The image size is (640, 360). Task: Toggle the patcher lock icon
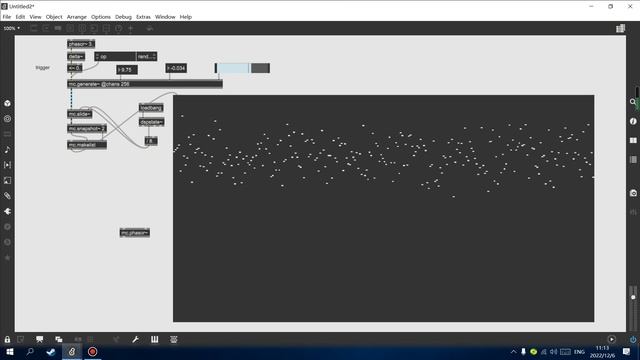tap(7, 339)
